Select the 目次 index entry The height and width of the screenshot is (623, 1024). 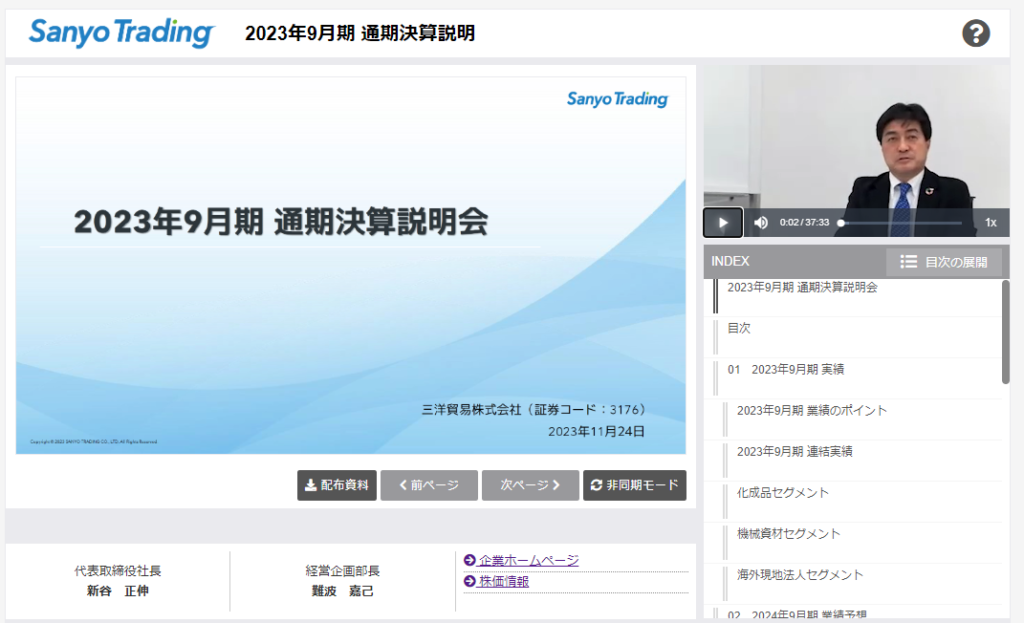click(739, 328)
